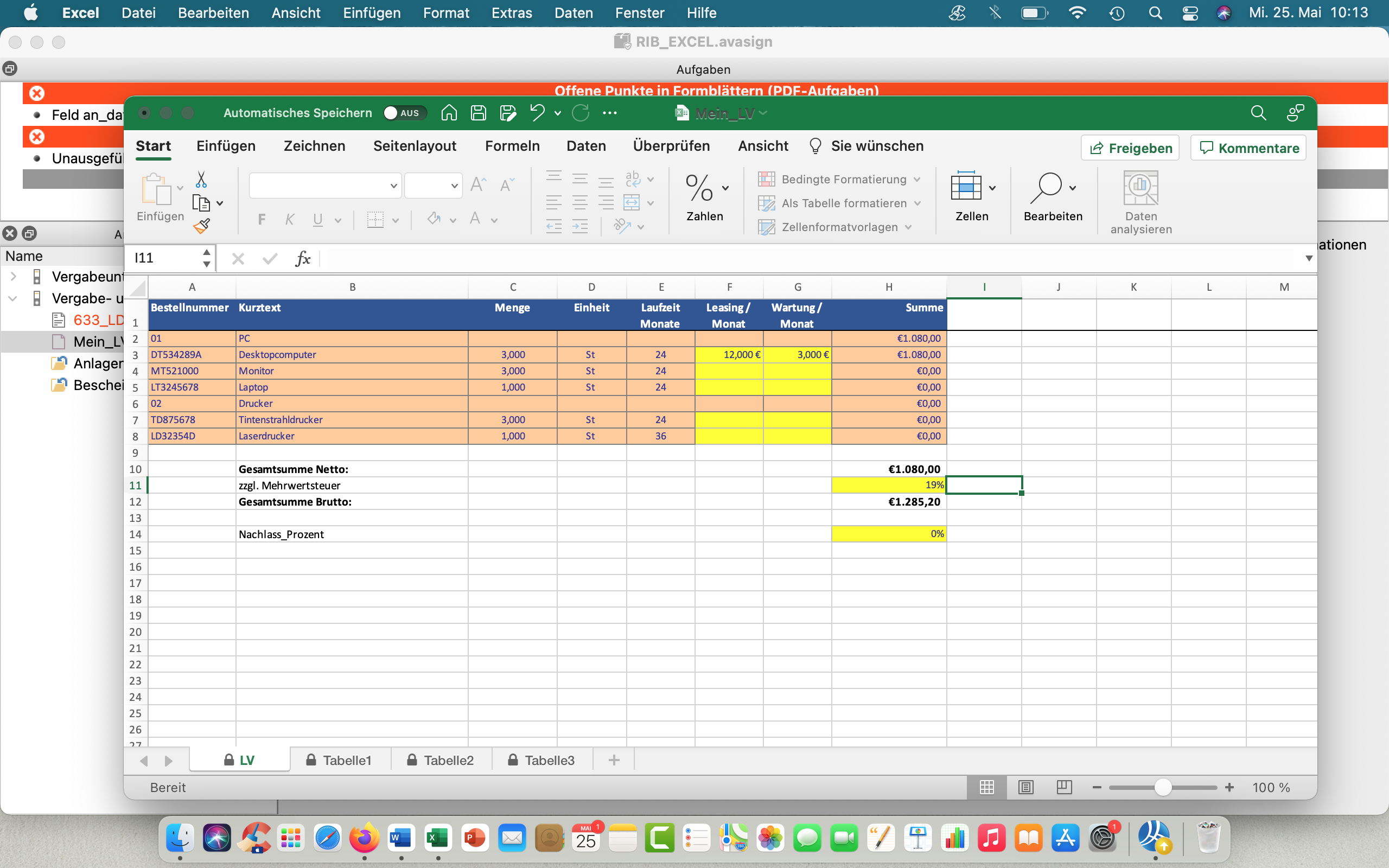The image size is (1389, 868).
Task: Open the Überprüfen ribbon tab
Action: [671, 146]
